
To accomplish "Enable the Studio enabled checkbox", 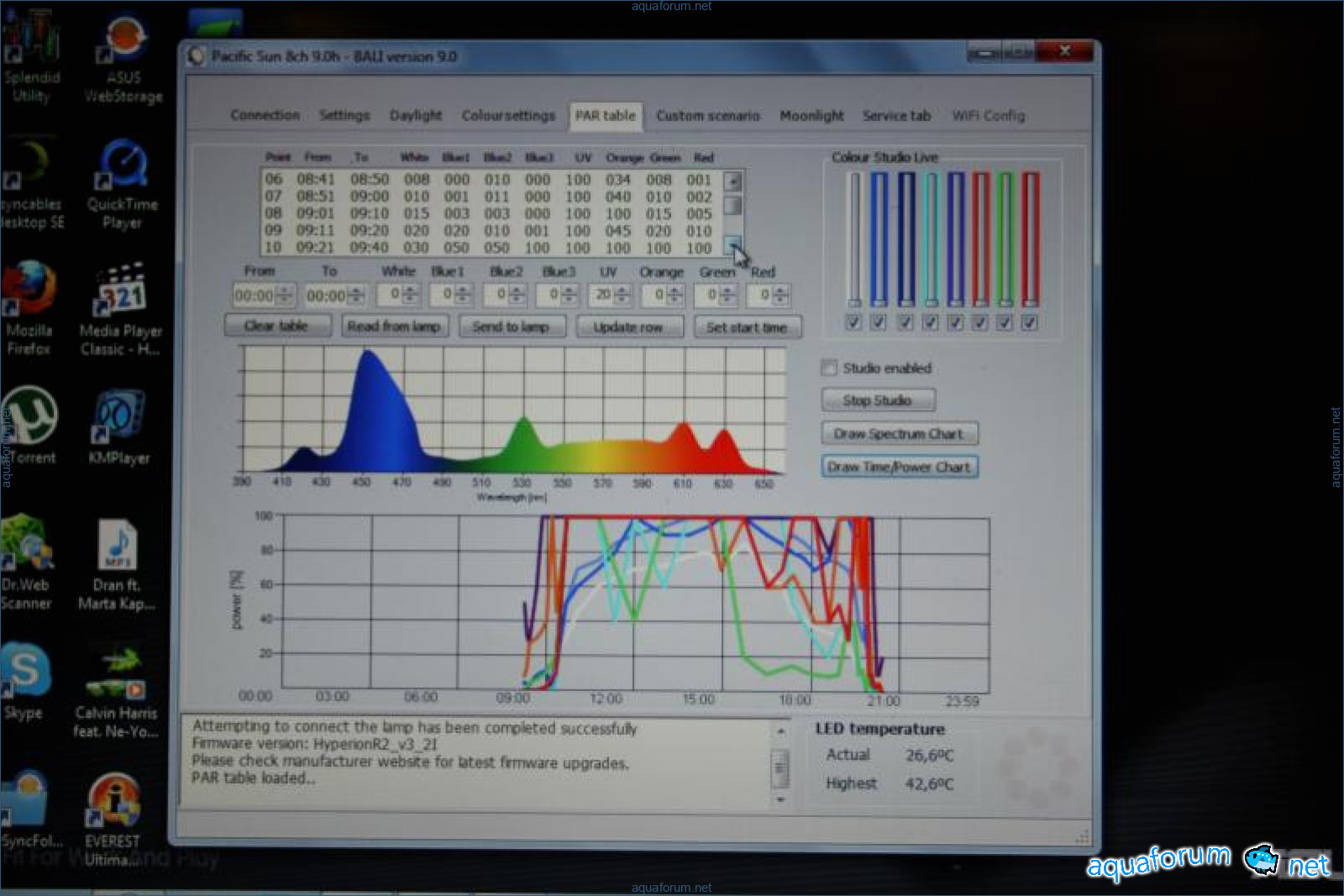I will (x=829, y=368).
